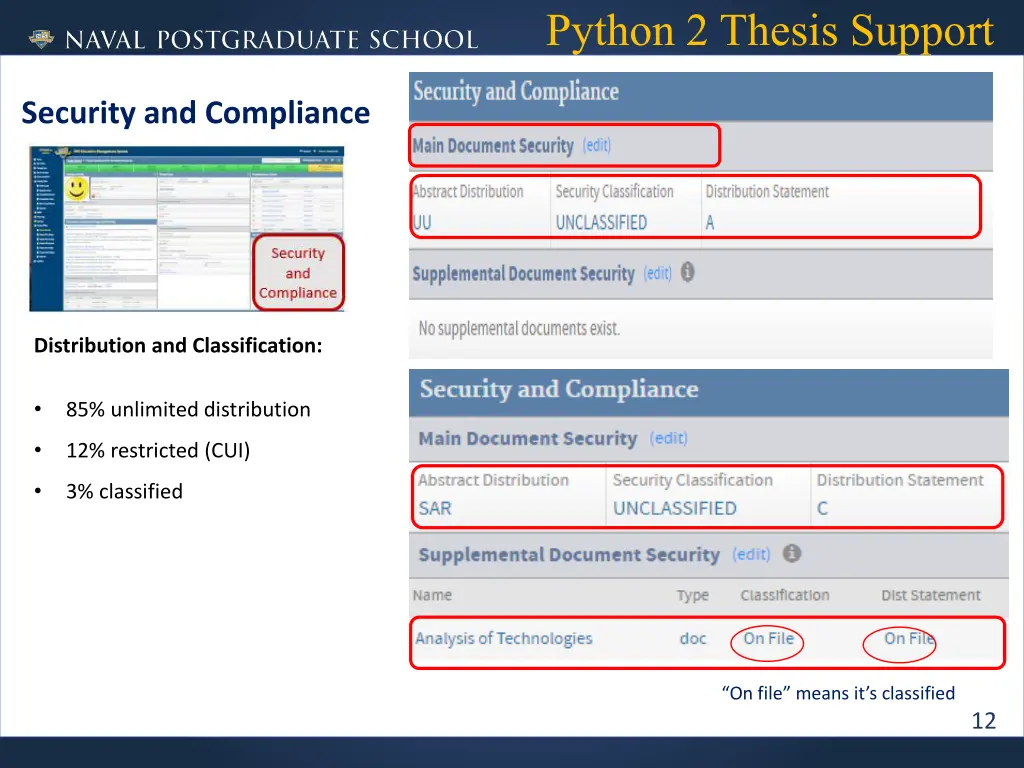Click the 'Type' column header
Viewport: 1024px width, 768px height.
[x=693, y=595]
